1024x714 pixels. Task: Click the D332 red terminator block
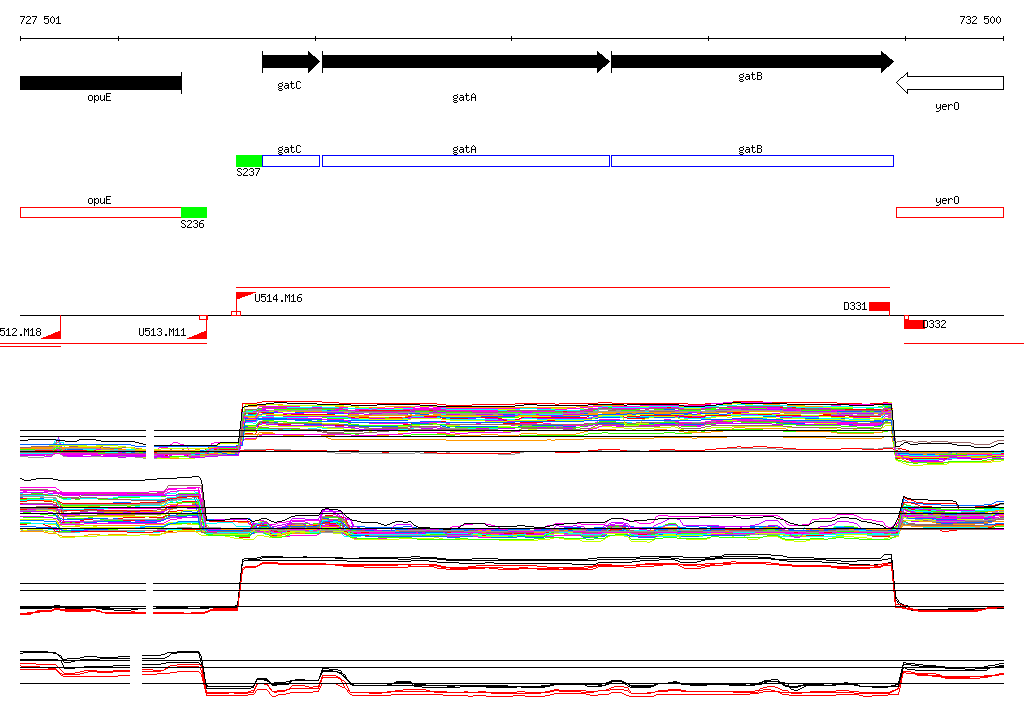(914, 324)
